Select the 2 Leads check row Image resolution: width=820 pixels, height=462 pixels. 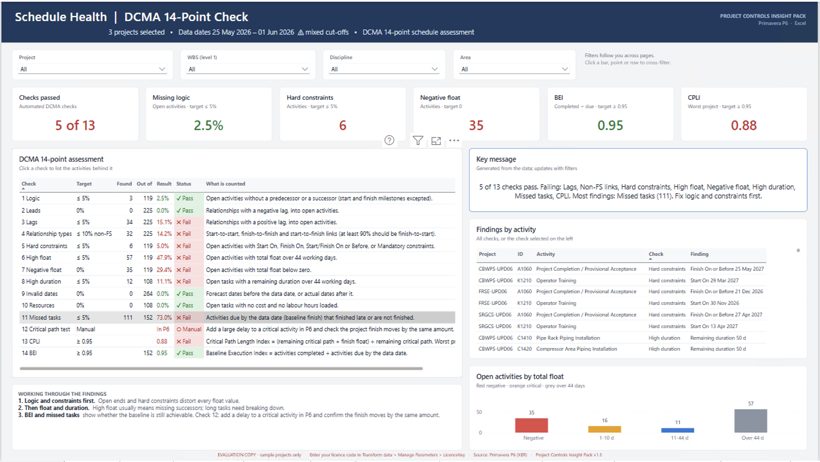237,210
